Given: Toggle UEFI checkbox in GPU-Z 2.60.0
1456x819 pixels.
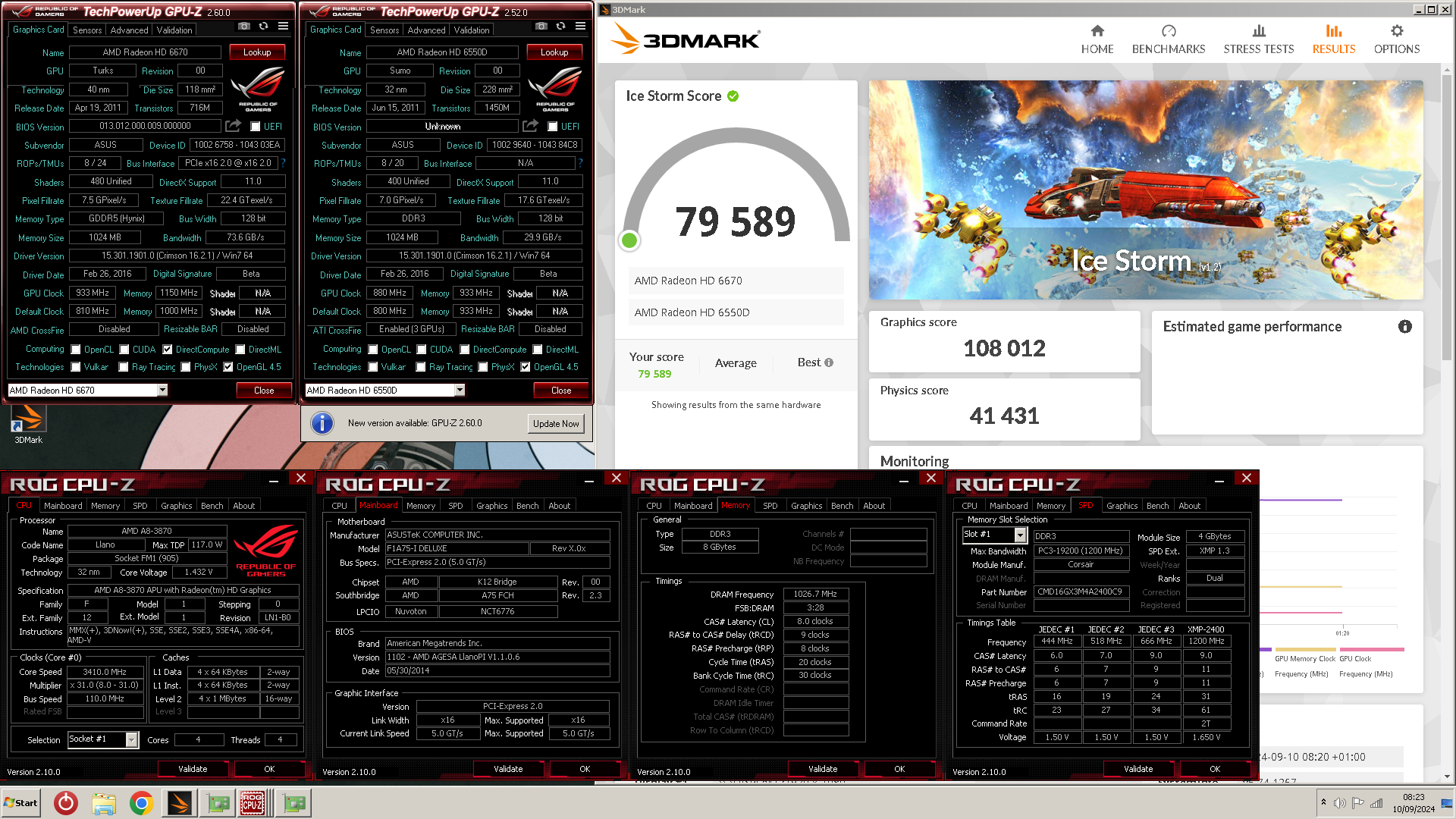Looking at the screenshot, I should click(x=256, y=127).
